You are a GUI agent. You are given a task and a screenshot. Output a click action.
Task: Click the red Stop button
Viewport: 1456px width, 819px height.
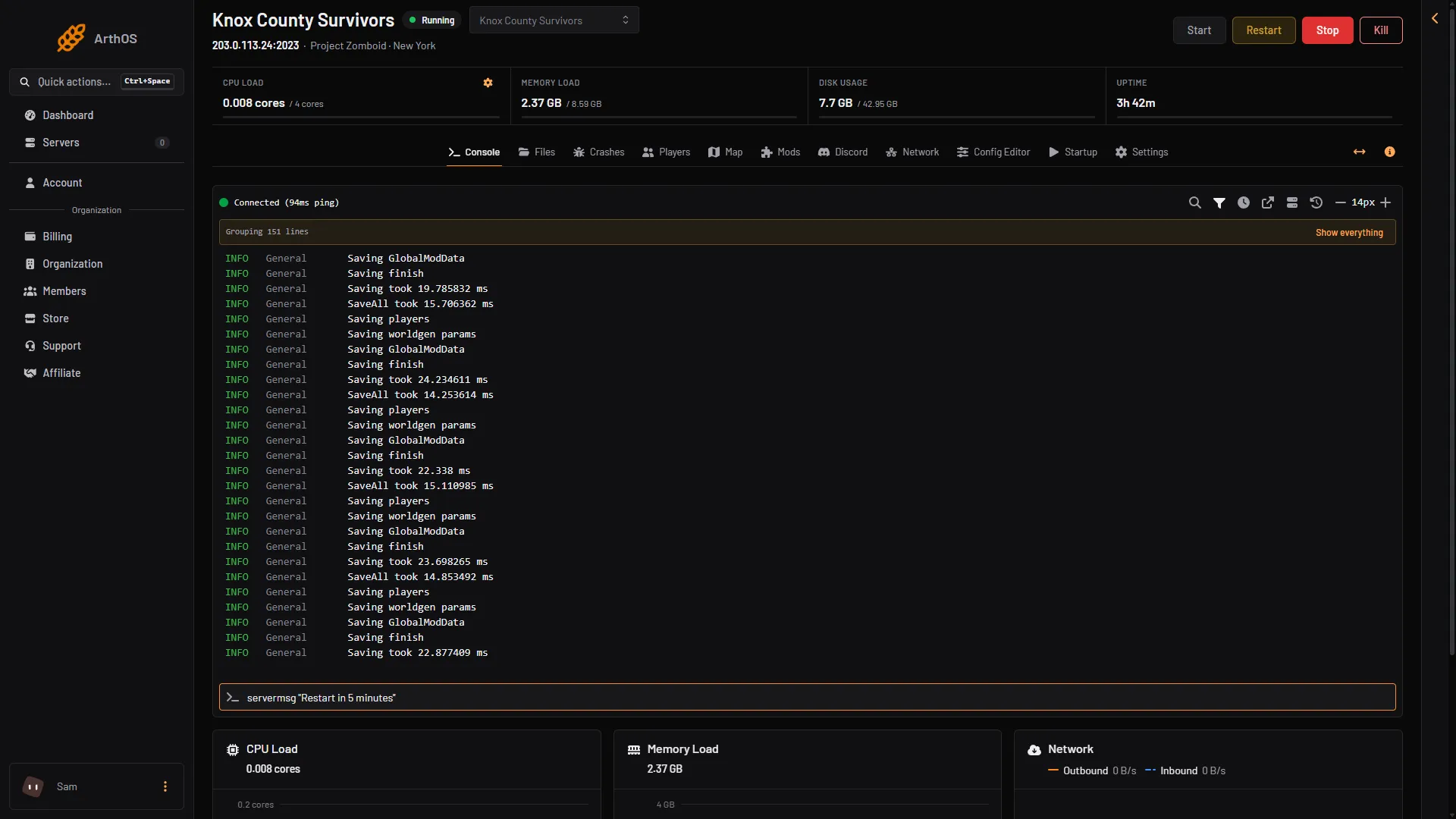coord(1327,30)
